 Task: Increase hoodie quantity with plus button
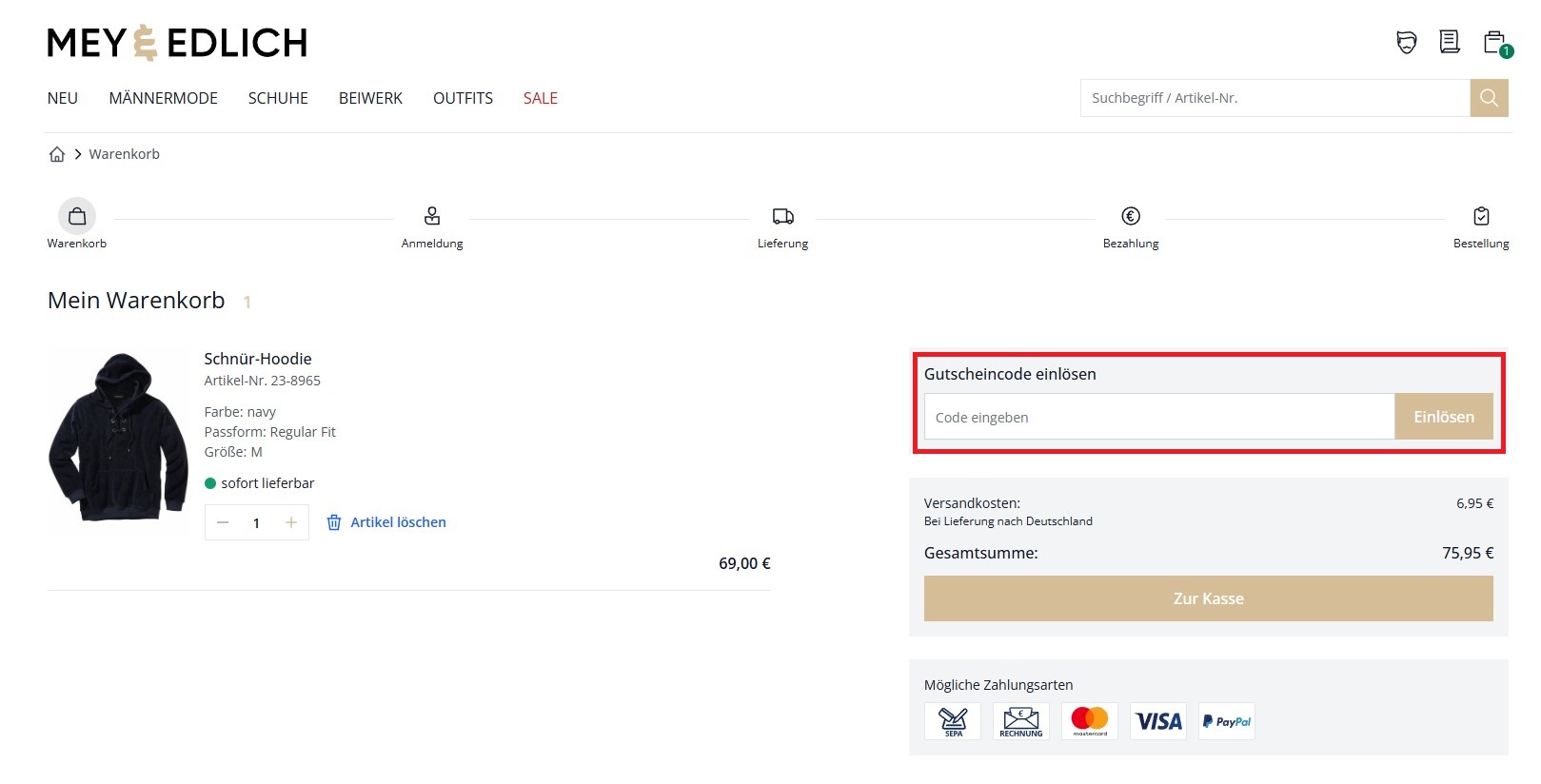point(291,522)
